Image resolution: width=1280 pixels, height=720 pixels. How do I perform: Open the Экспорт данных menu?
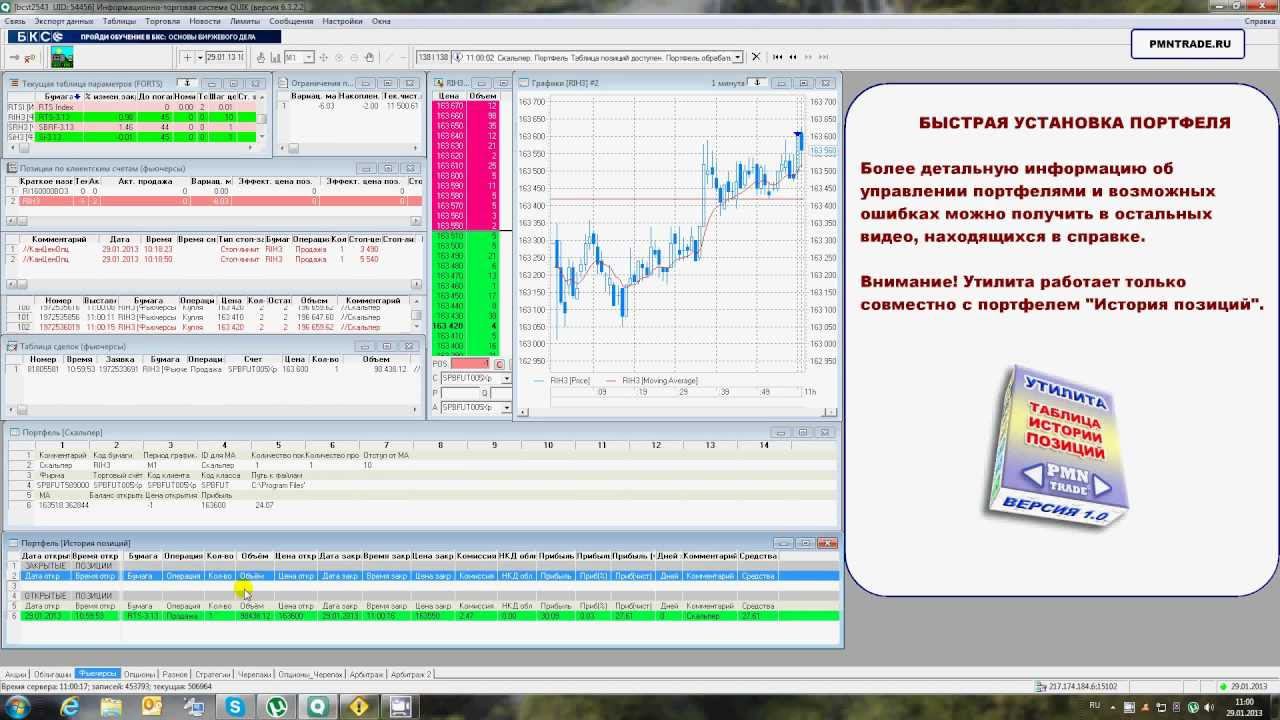point(63,20)
